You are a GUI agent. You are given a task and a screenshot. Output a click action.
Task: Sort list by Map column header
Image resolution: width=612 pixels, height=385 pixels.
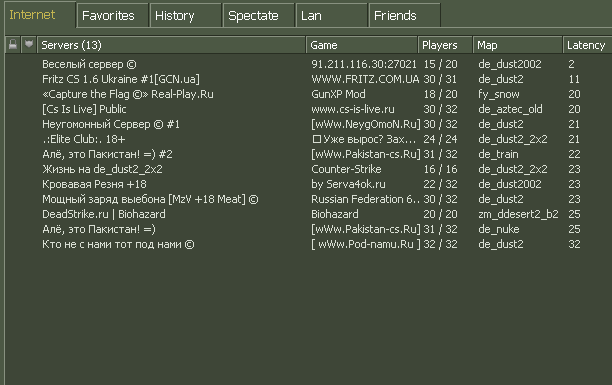pos(517,45)
